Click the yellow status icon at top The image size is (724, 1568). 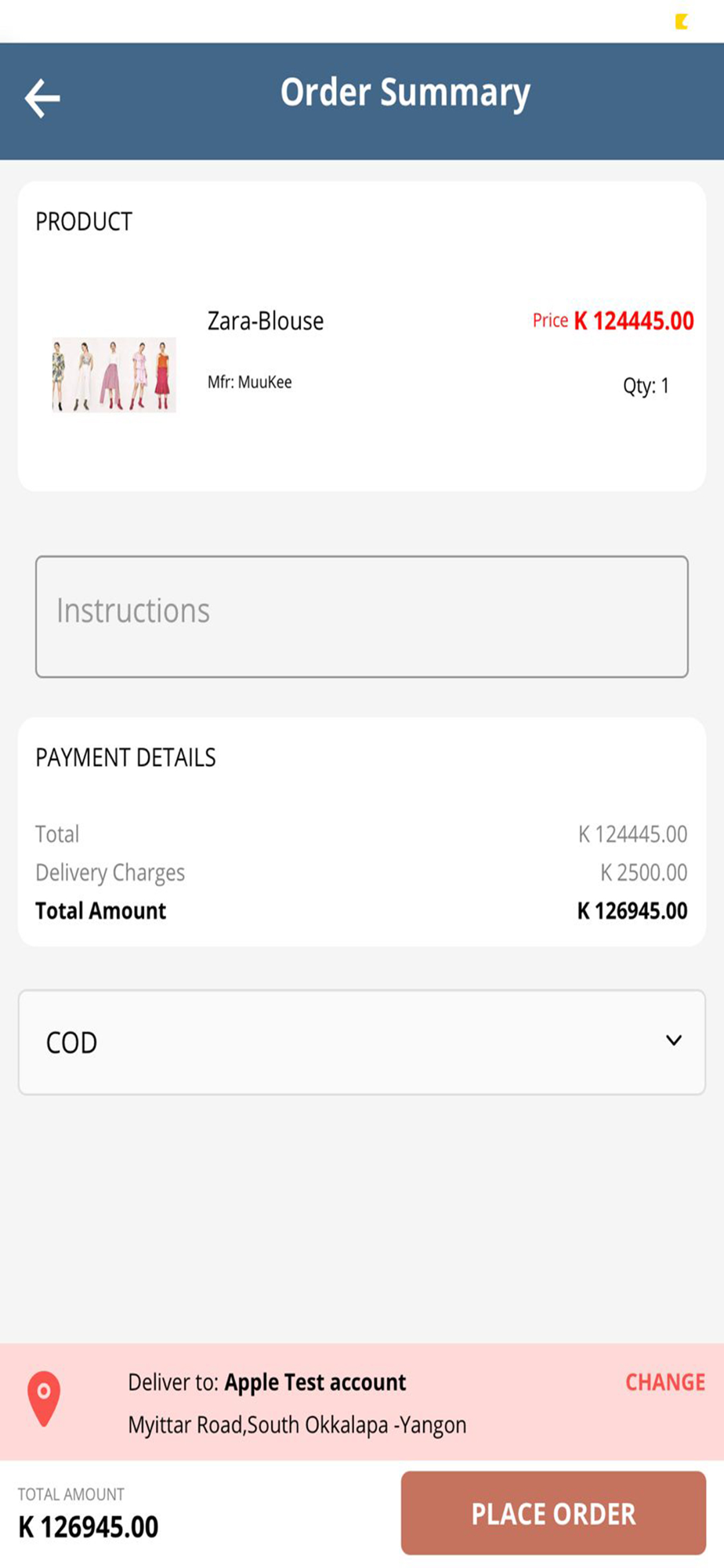[x=682, y=21]
